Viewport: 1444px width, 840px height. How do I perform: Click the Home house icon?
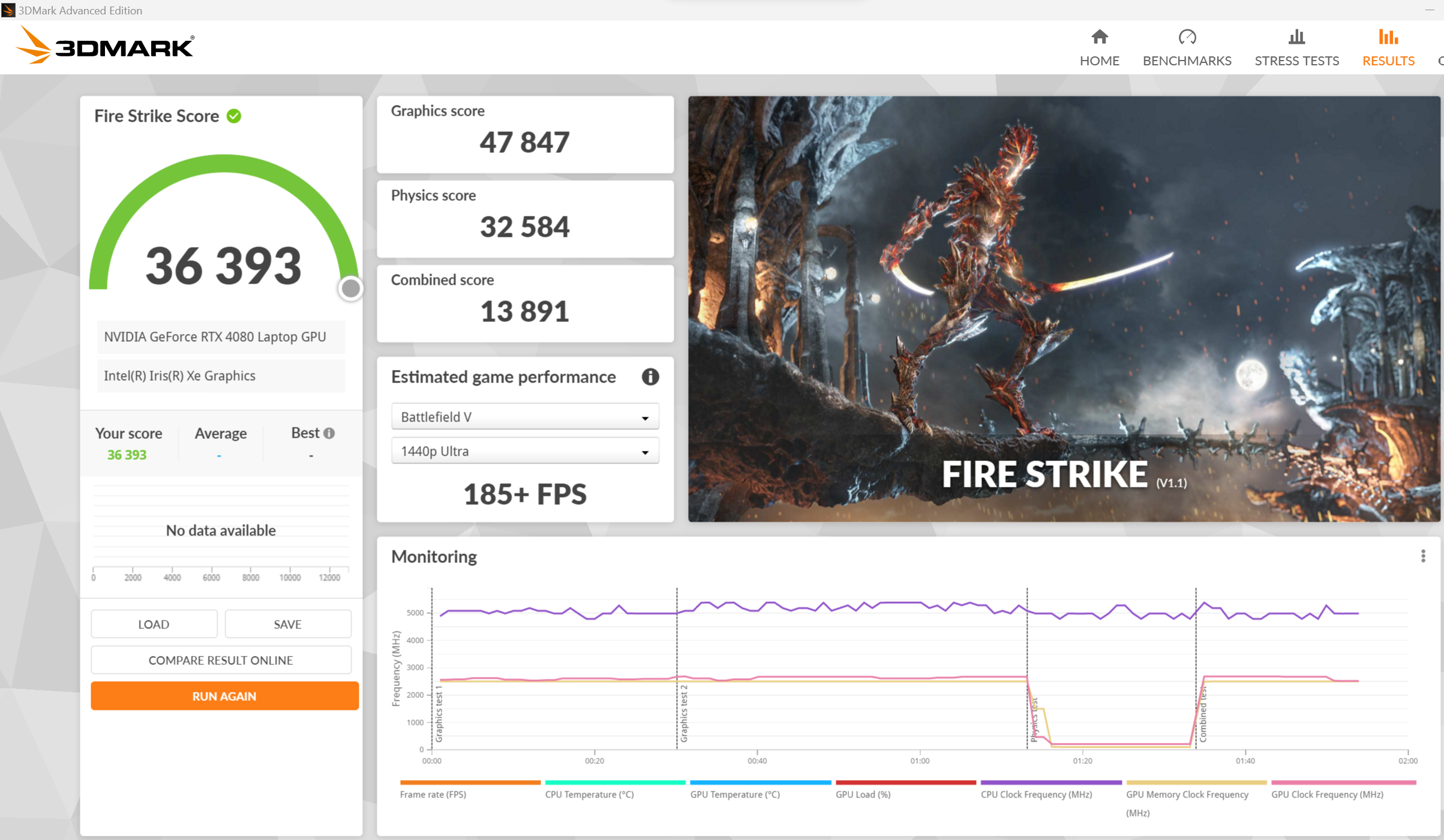coord(1099,37)
